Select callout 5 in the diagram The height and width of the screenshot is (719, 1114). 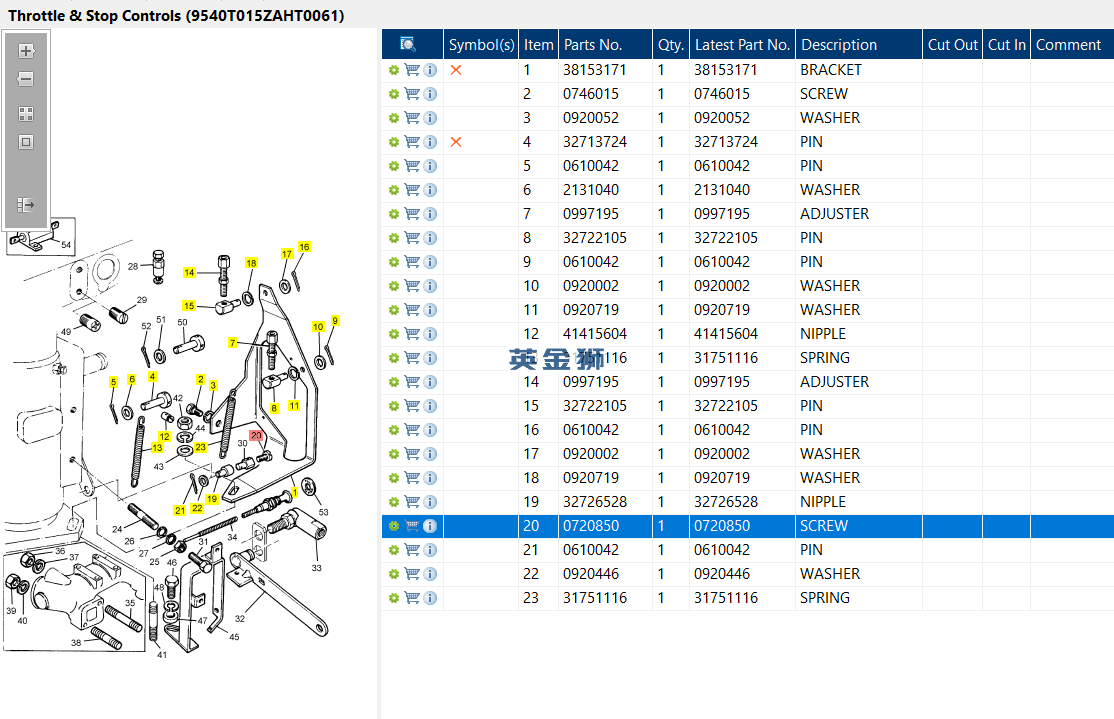click(x=113, y=382)
